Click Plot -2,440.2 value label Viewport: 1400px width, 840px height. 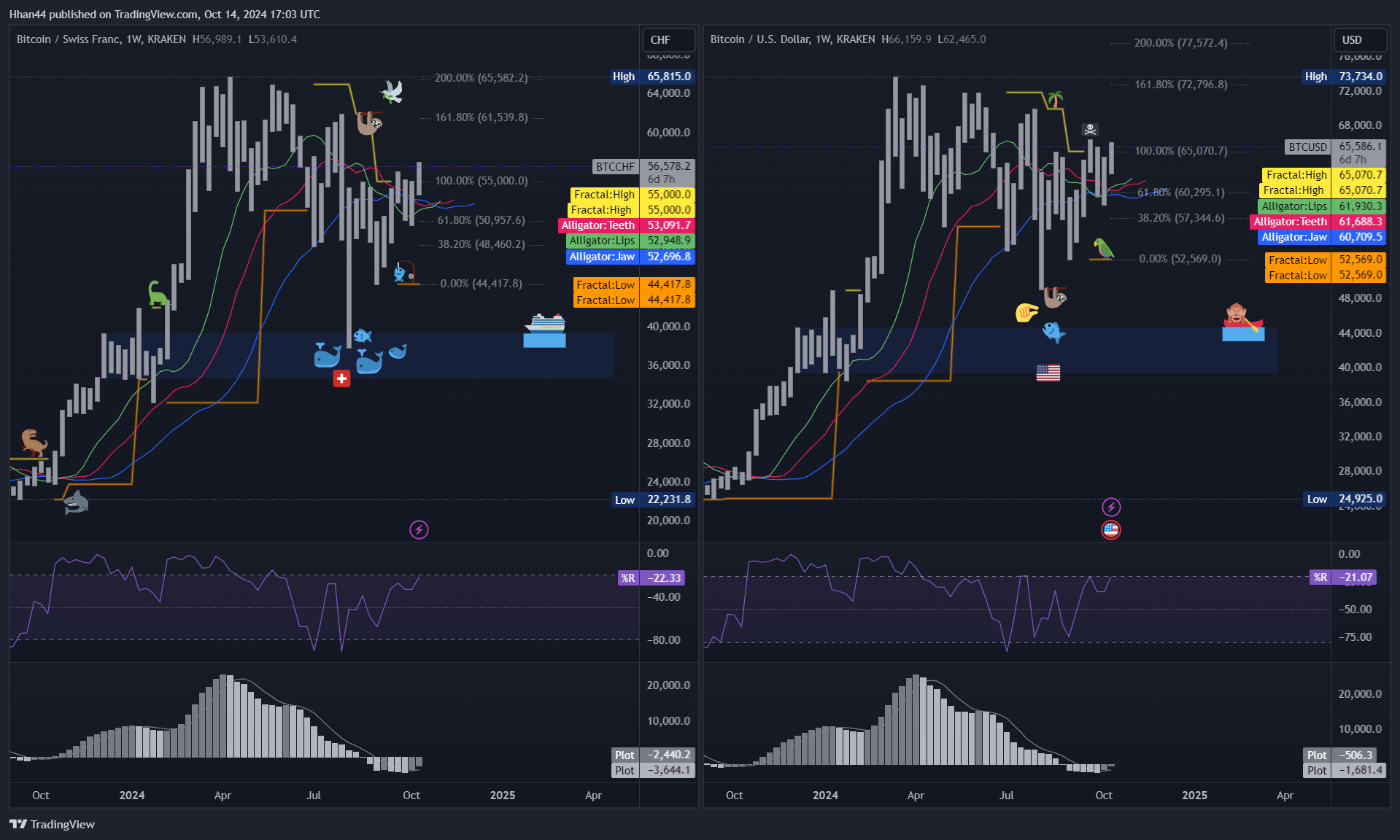point(653,755)
